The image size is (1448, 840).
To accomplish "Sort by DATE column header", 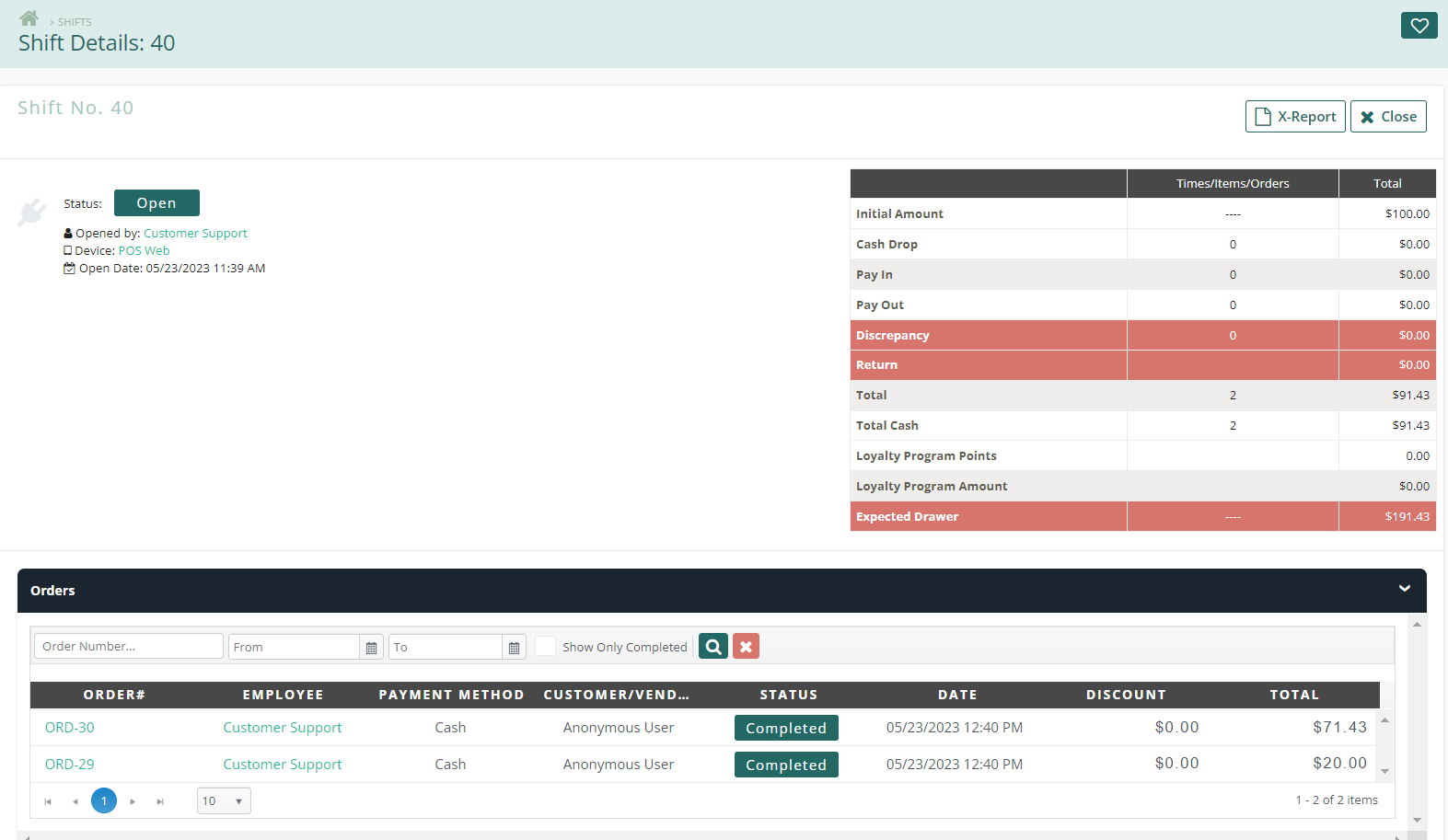I will pos(957,695).
